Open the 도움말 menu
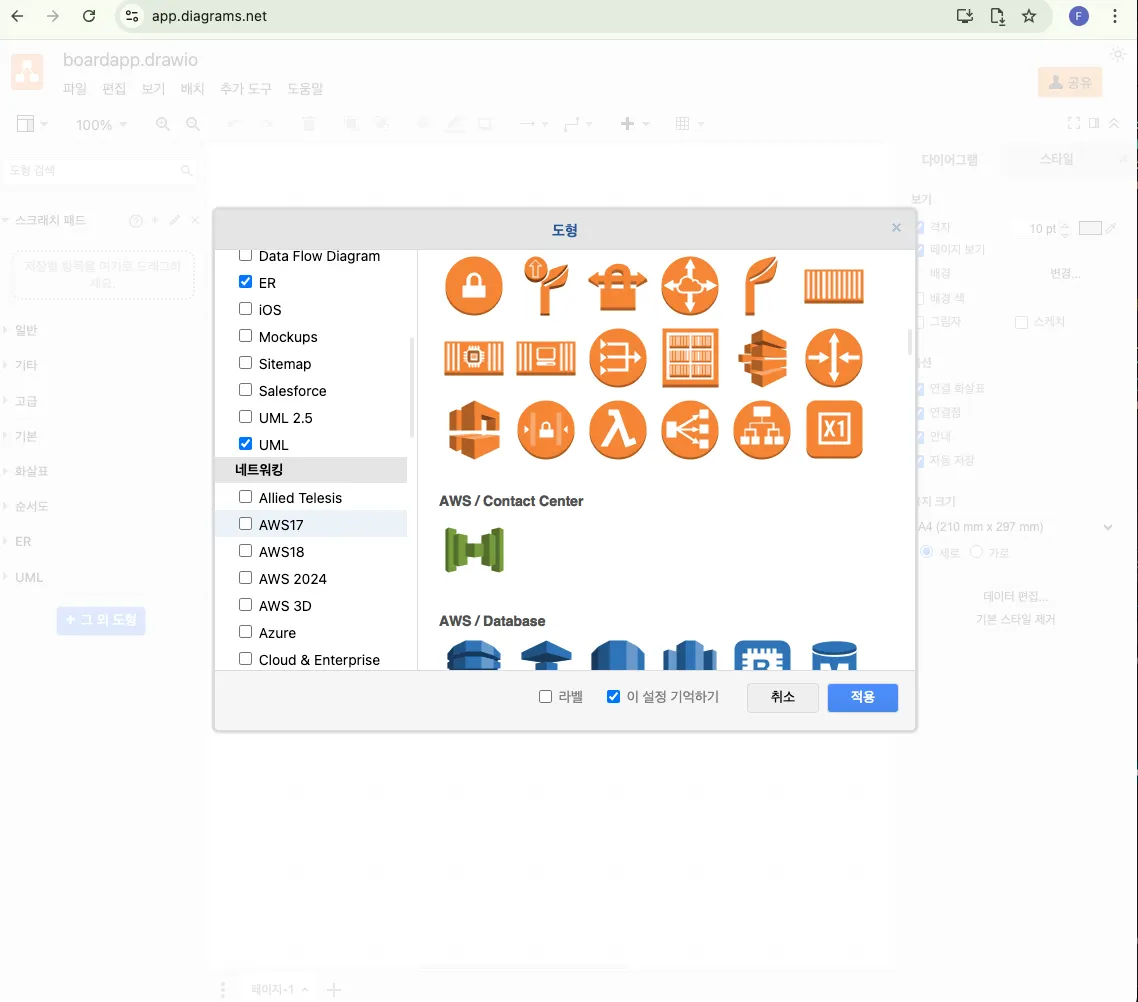Image resolution: width=1138 pixels, height=1002 pixels. click(305, 89)
